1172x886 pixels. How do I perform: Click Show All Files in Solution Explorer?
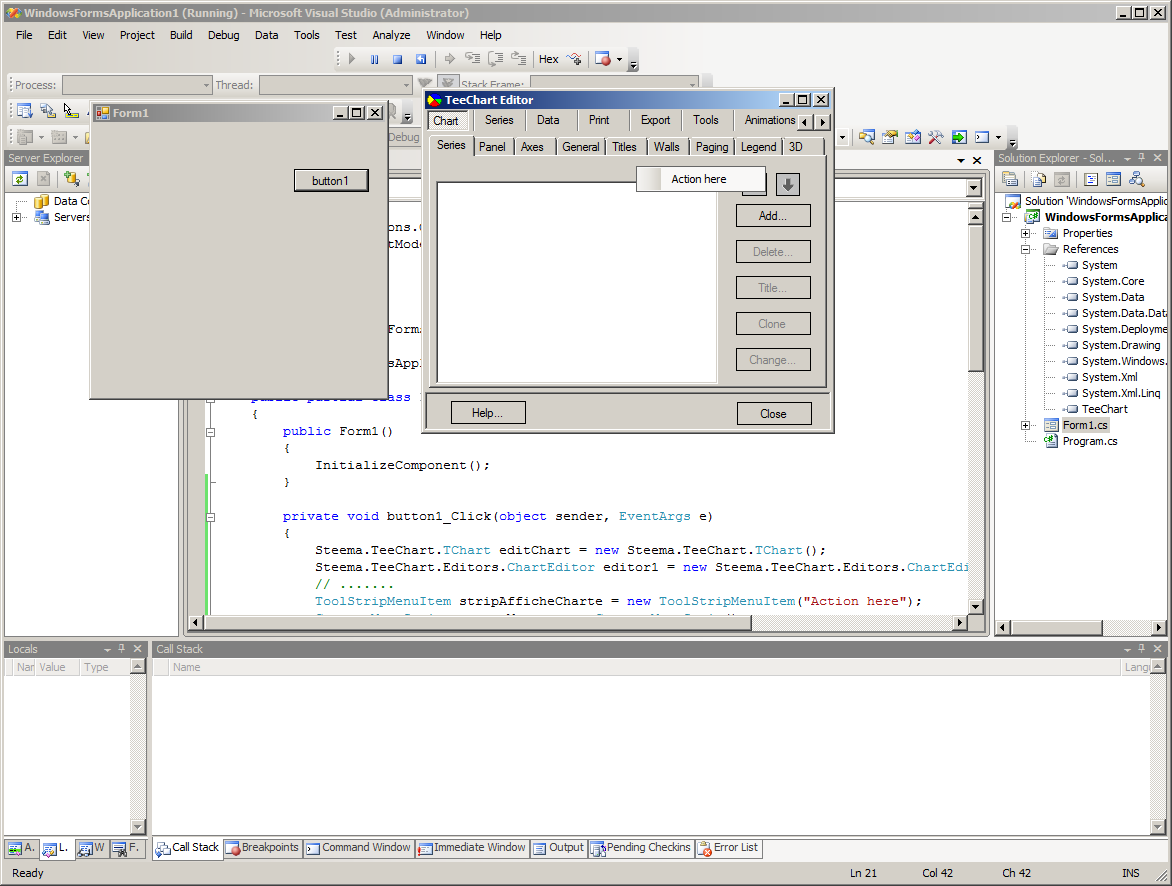pos(1039,179)
